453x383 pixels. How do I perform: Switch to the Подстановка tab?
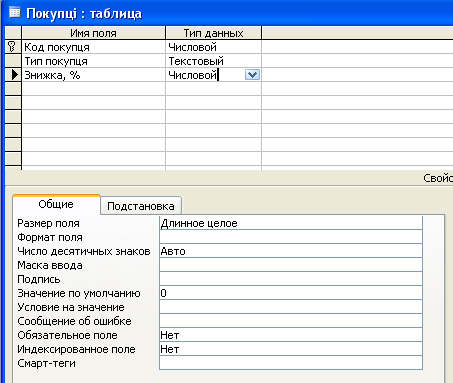coord(141,206)
